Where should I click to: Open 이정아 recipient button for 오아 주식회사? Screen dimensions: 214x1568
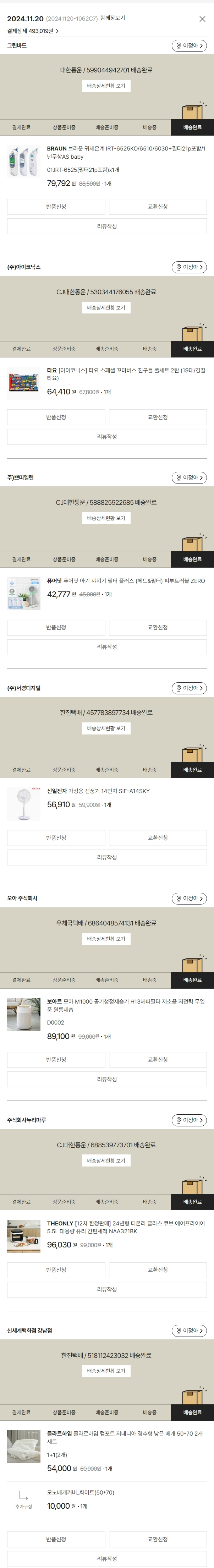(x=189, y=898)
